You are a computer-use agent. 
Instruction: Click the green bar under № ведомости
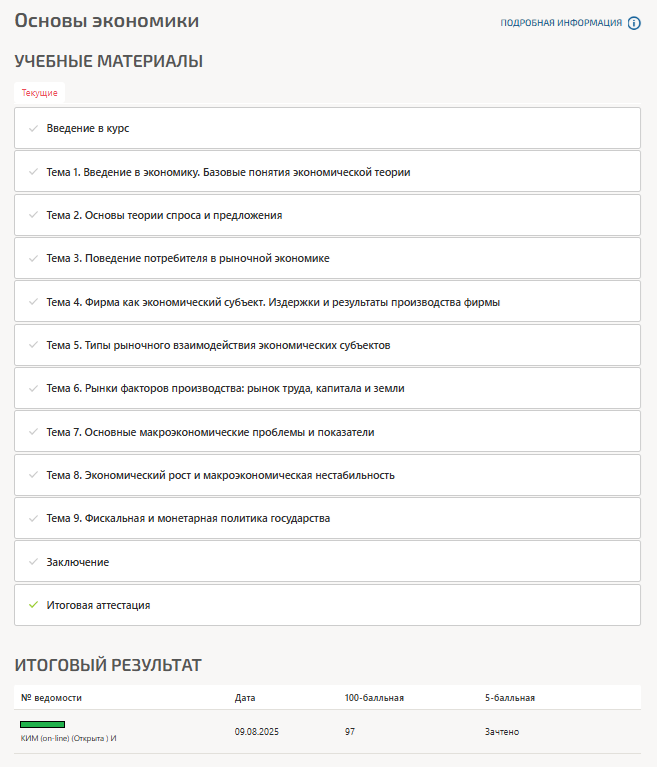click(42, 723)
